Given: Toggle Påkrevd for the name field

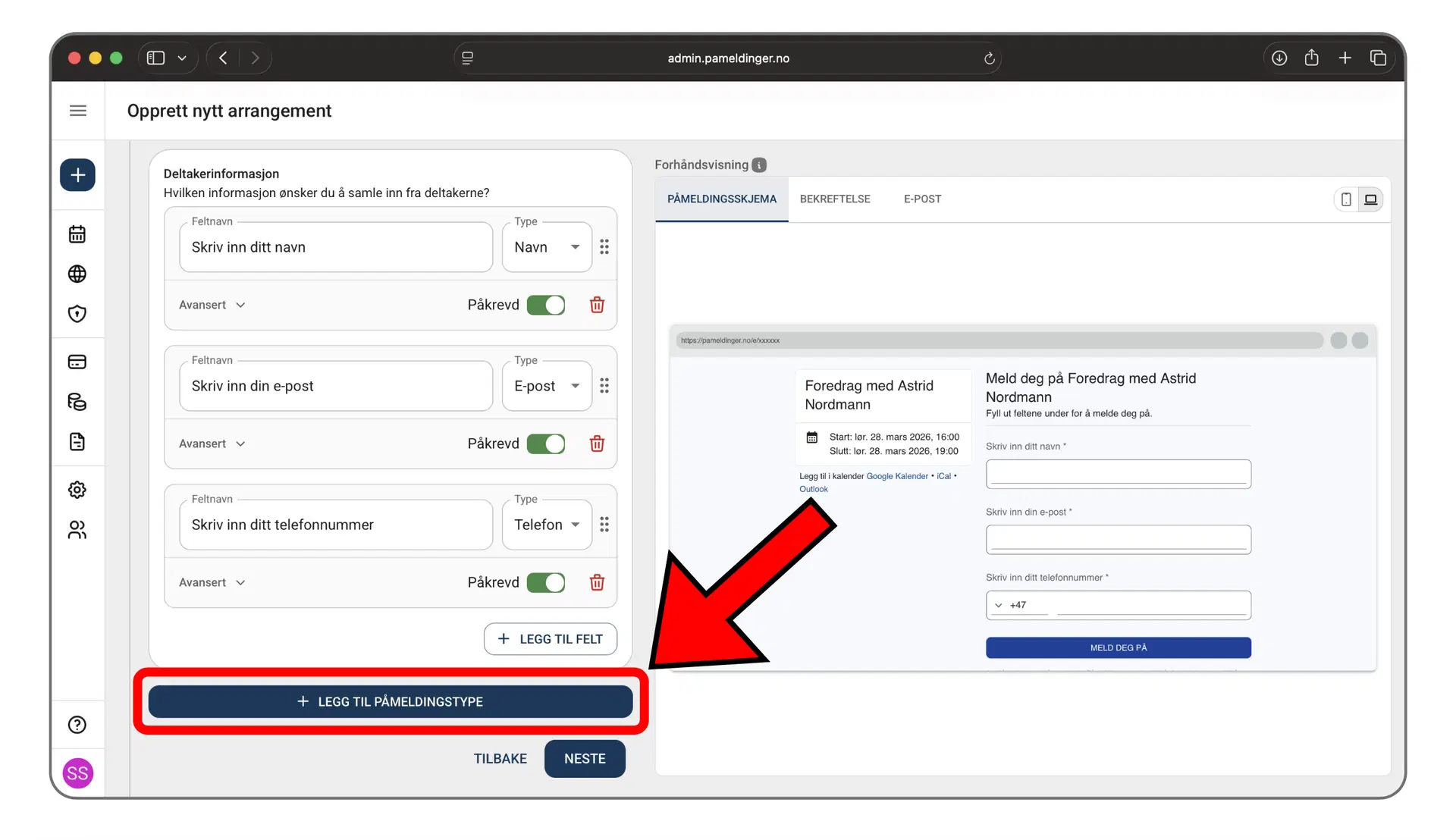Looking at the screenshot, I should (x=546, y=305).
